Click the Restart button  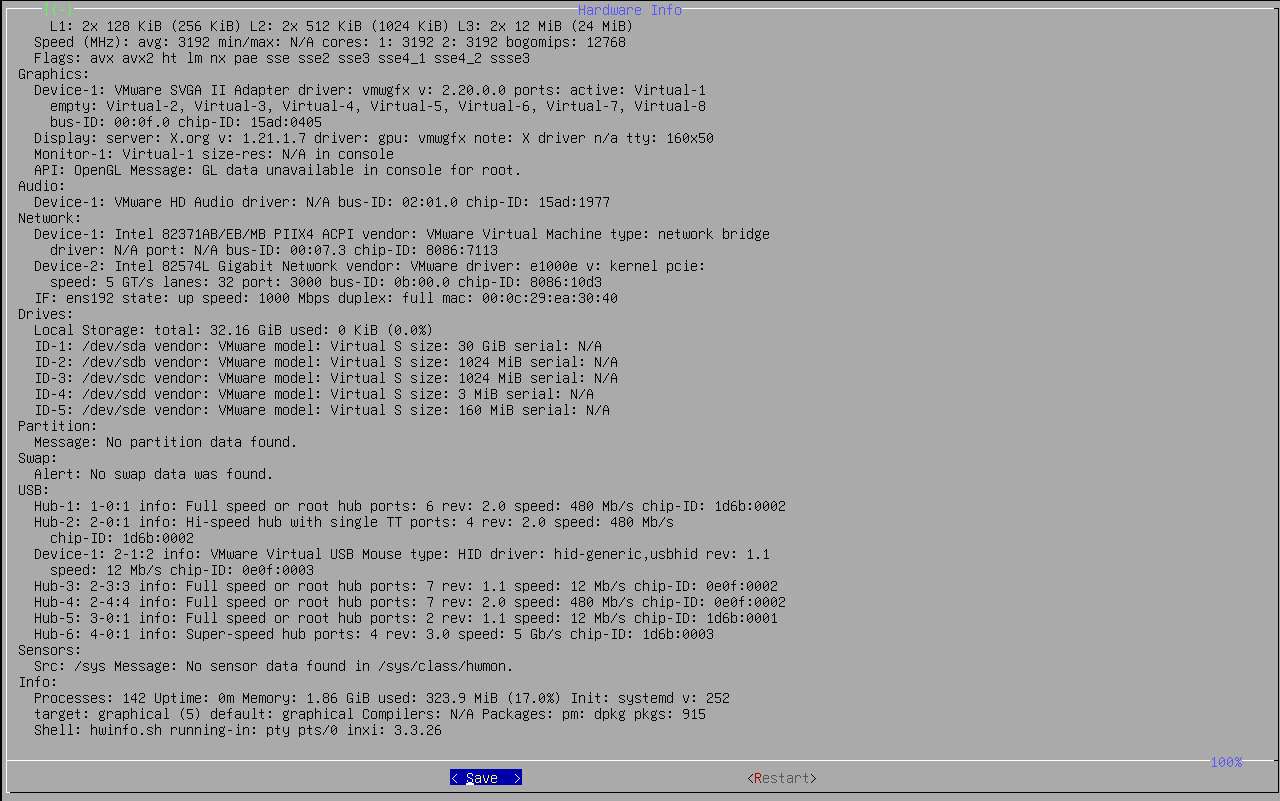(x=781, y=777)
